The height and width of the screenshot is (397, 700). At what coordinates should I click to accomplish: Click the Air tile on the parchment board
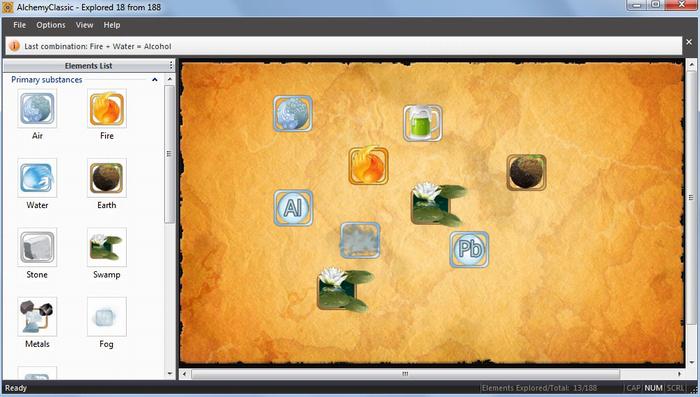click(293, 113)
